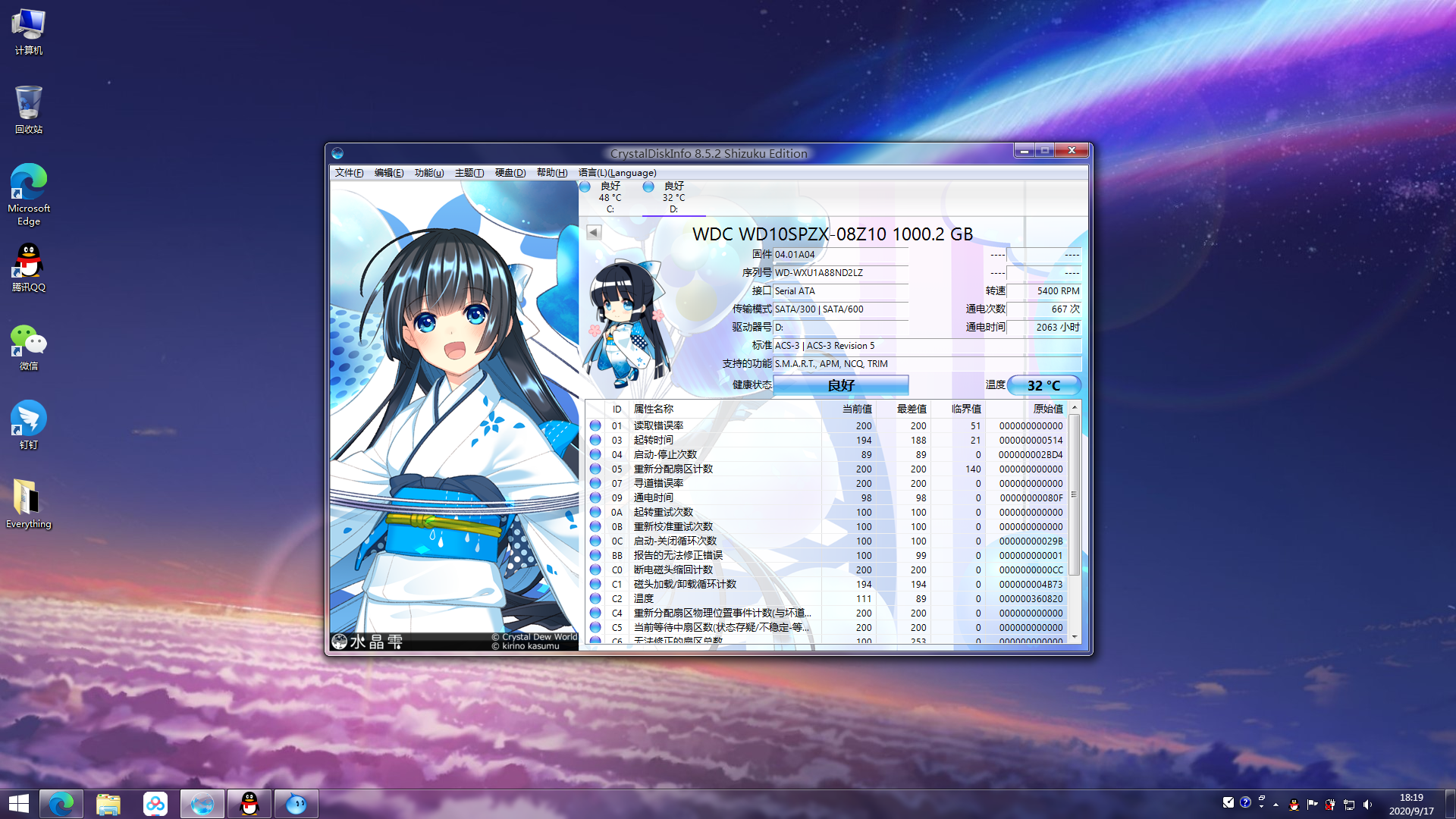
Task: Open the 主题(T) menu
Action: [469, 173]
